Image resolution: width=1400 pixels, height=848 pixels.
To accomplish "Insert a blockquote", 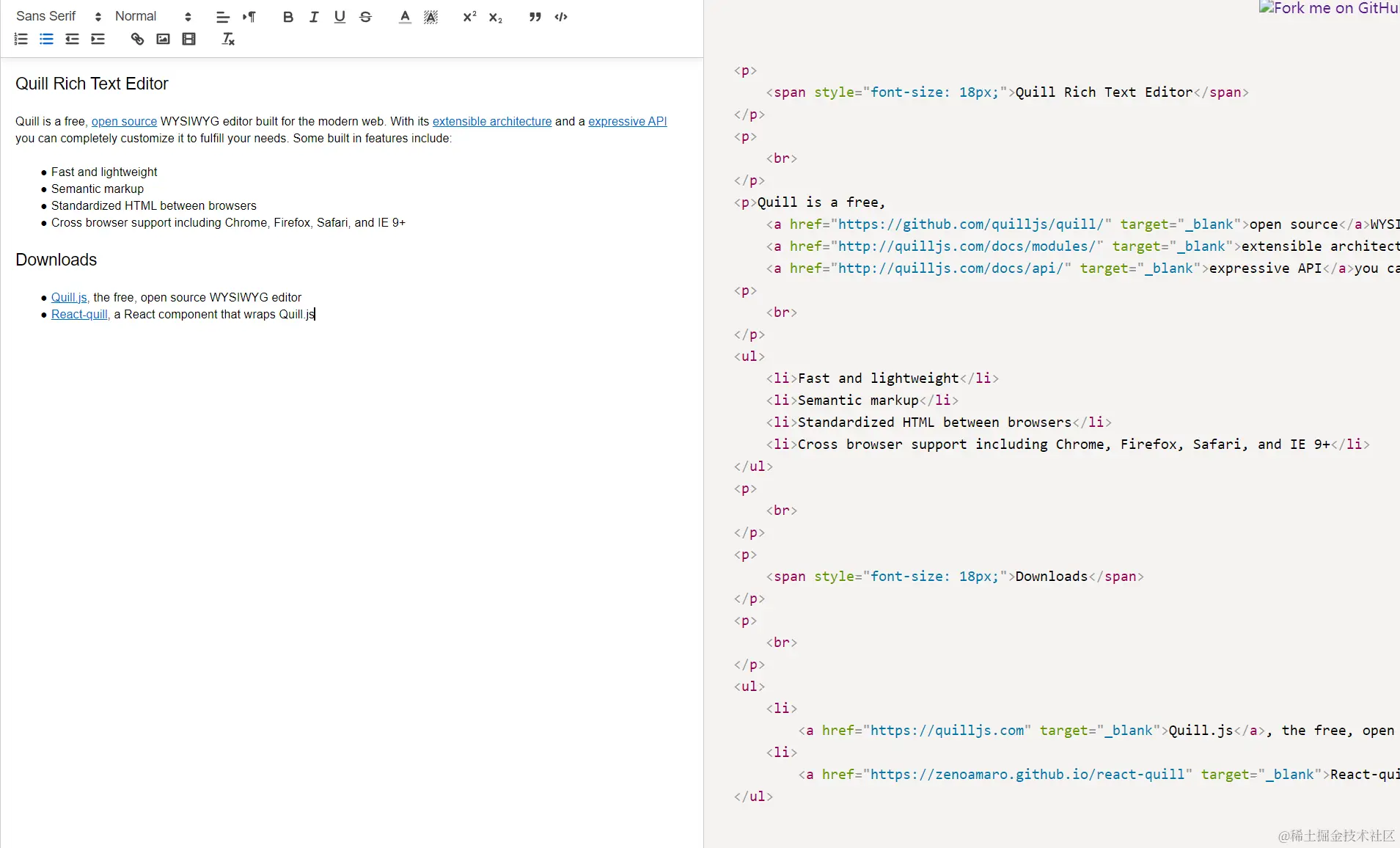I will (535, 17).
